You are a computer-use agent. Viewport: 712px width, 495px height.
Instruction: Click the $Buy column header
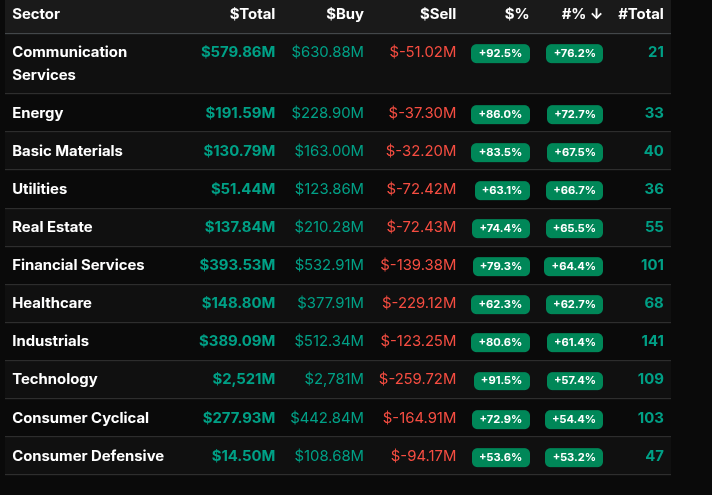coord(344,14)
